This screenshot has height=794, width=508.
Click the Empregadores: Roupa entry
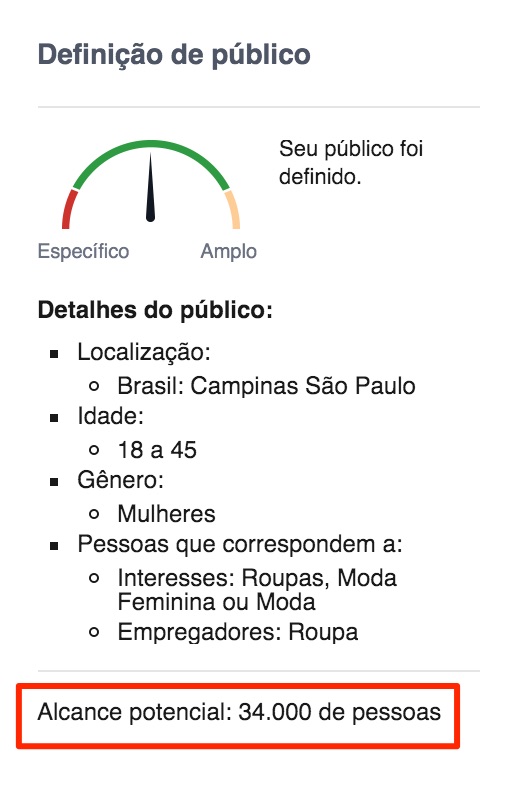click(x=238, y=632)
